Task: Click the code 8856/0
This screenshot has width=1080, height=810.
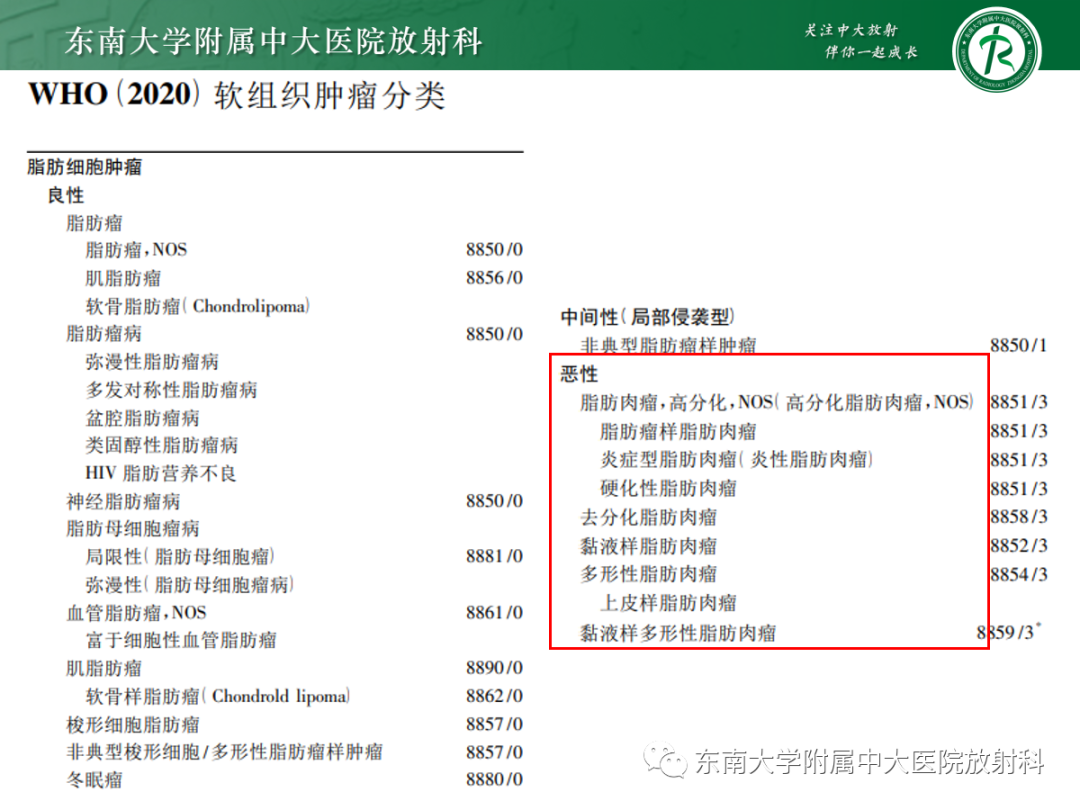Action: tap(494, 278)
